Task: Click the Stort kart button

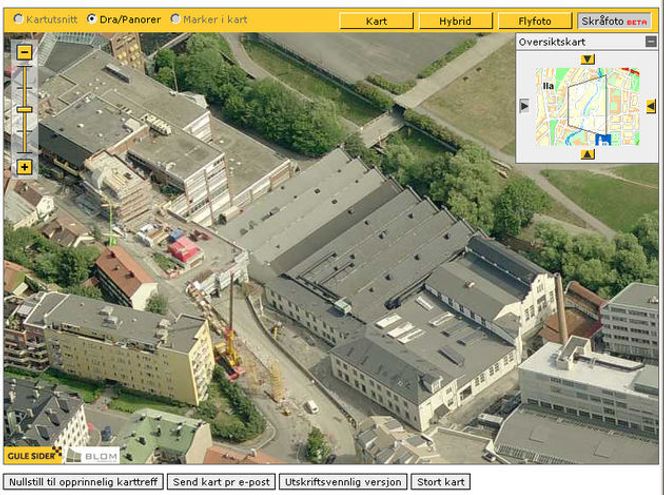Action: [440, 482]
